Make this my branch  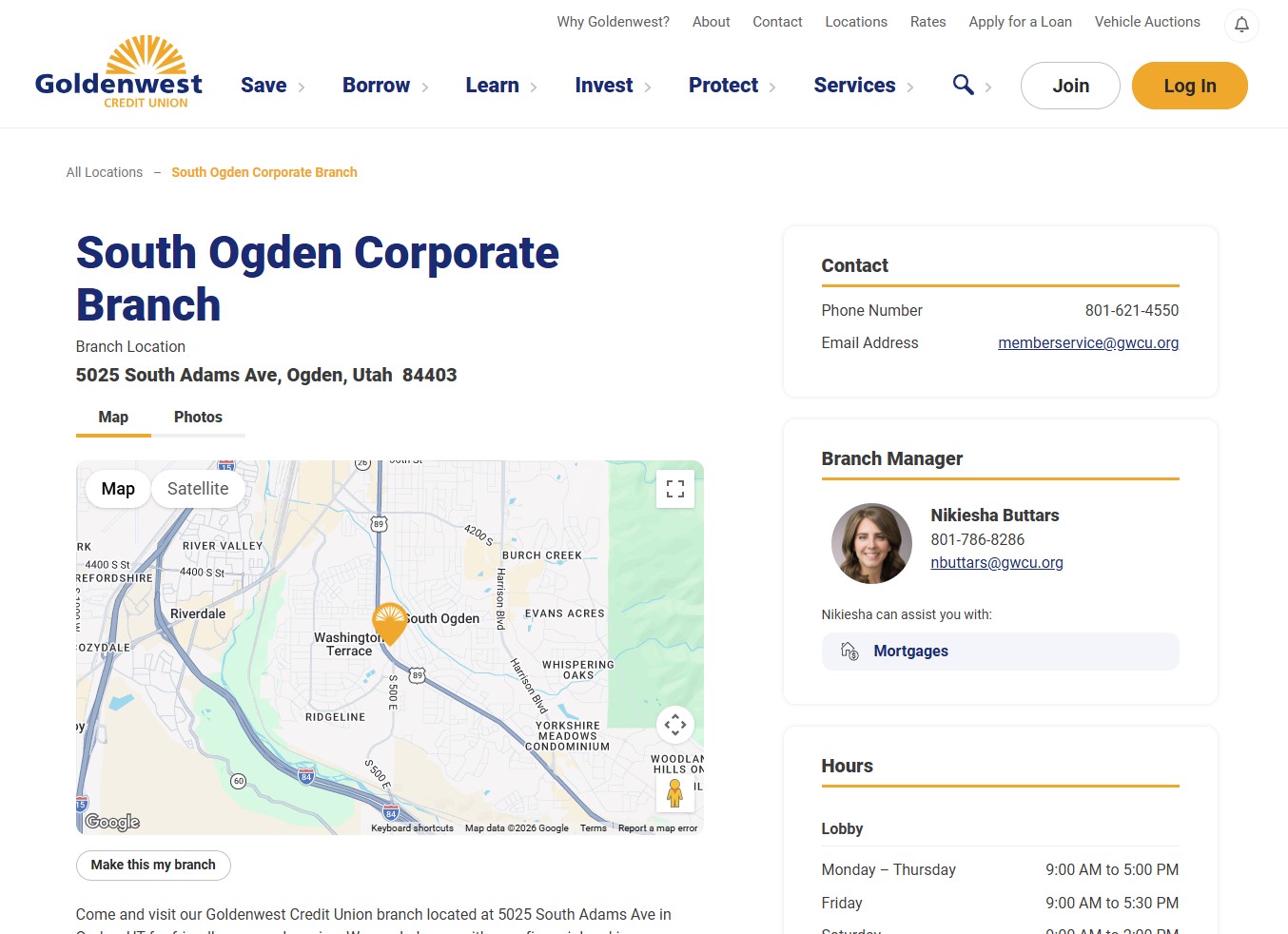pos(153,865)
